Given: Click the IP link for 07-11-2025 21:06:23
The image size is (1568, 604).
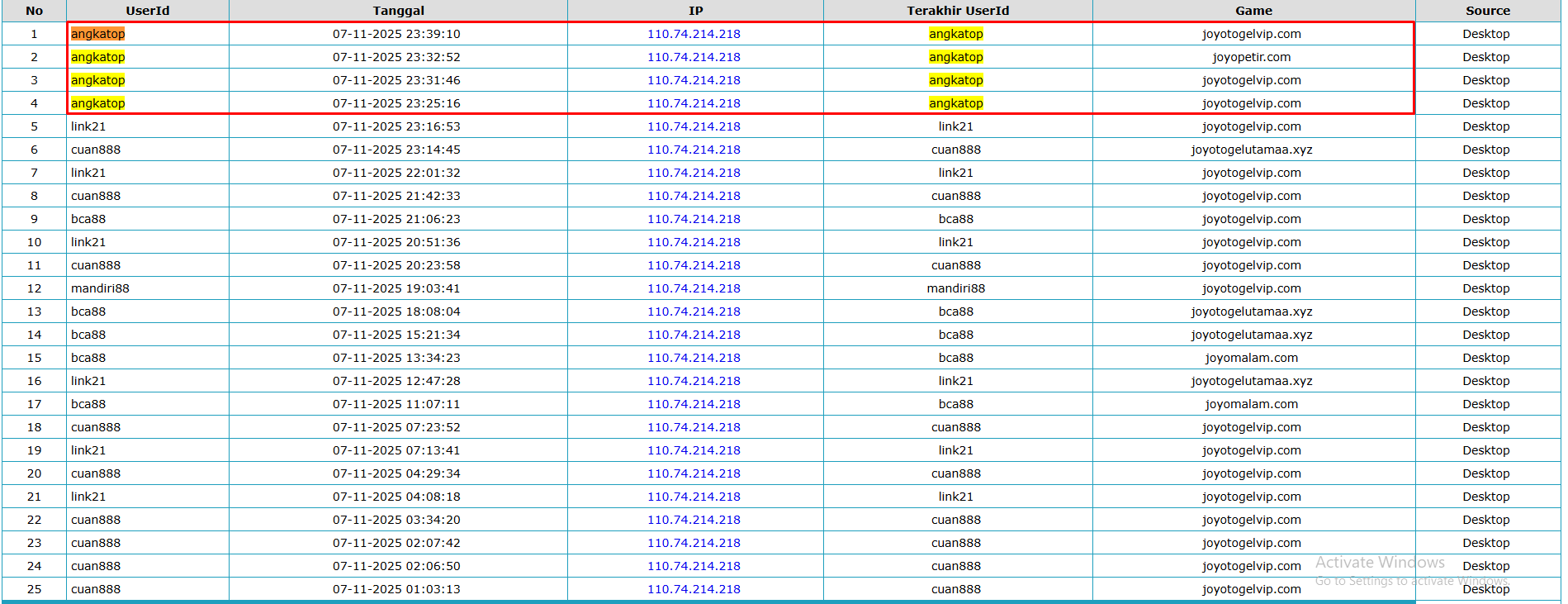Looking at the screenshot, I should pos(694,219).
